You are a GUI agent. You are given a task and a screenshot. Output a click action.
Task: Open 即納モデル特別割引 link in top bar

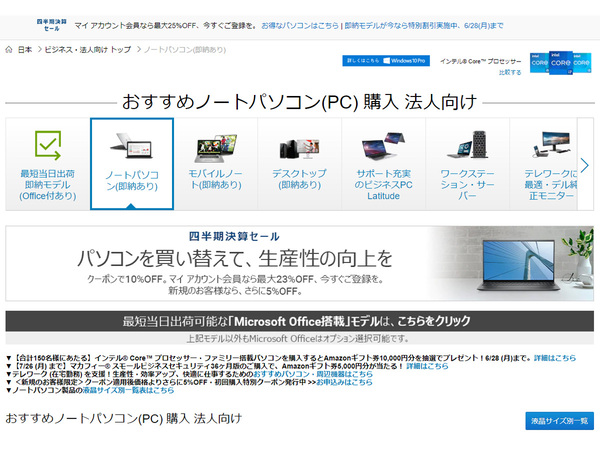[x=424, y=26]
